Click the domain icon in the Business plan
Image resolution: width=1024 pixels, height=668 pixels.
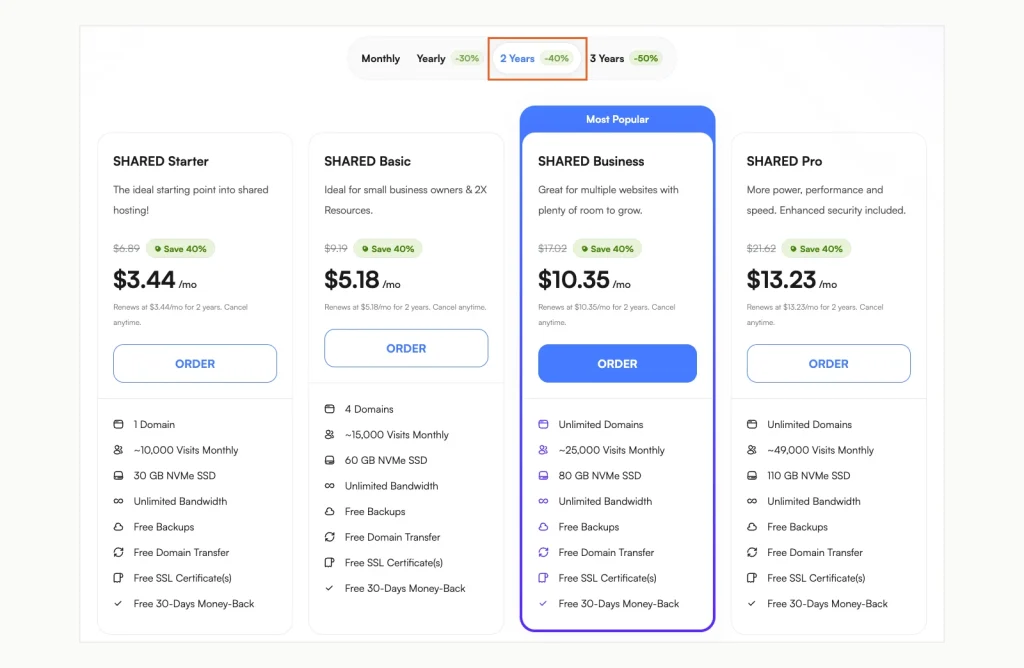pos(543,424)
